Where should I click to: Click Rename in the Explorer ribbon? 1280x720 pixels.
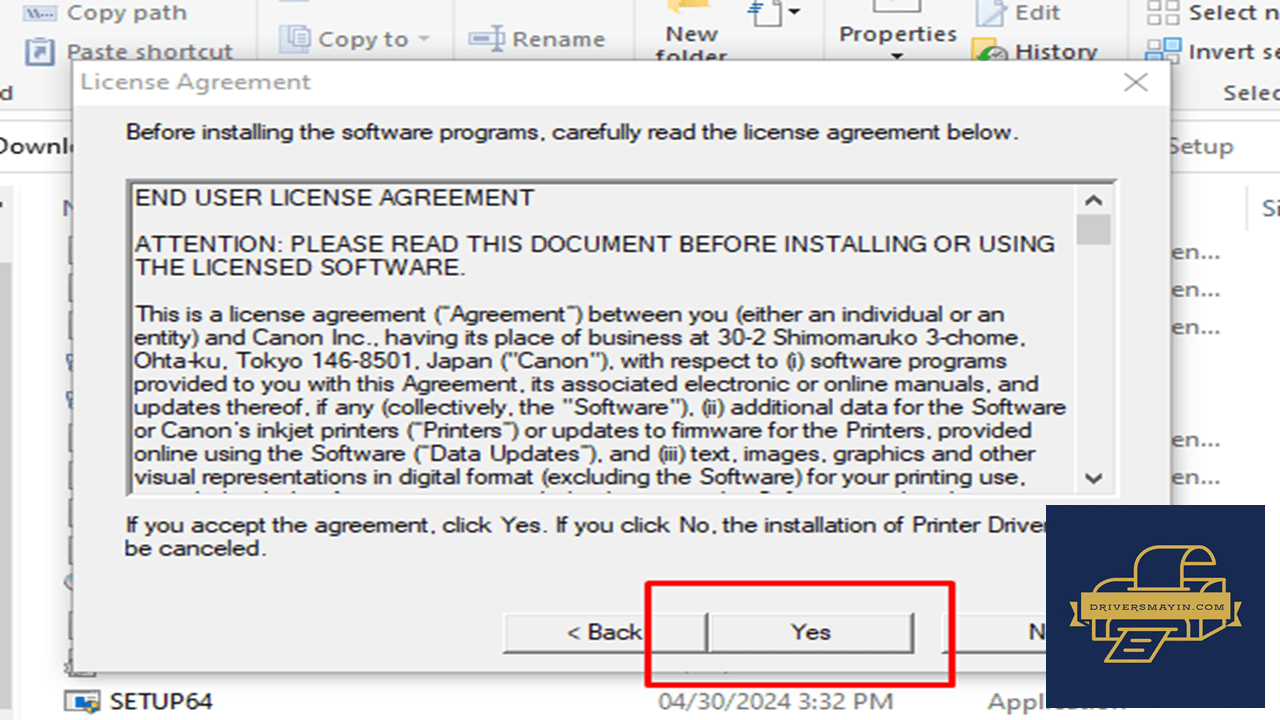point(537,39)
